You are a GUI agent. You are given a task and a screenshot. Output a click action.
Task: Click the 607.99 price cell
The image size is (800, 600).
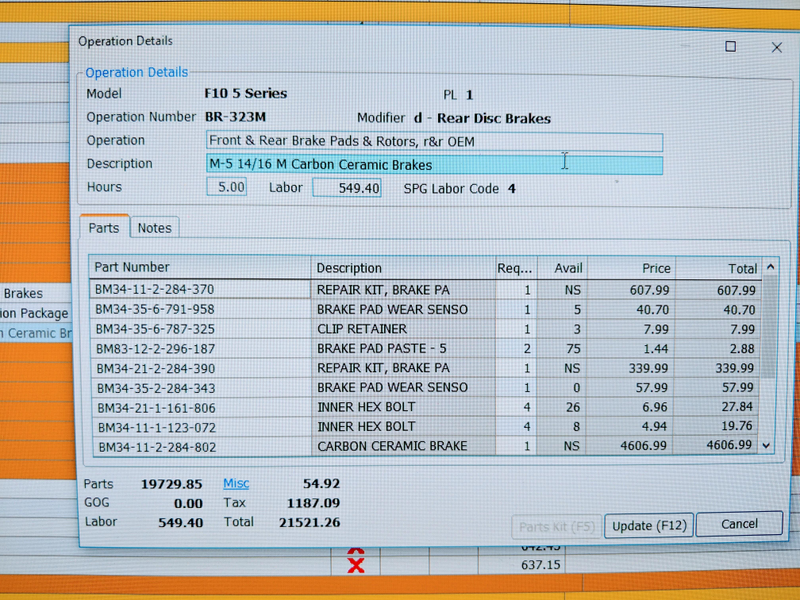pyautogui.click(x=632, y=290)
